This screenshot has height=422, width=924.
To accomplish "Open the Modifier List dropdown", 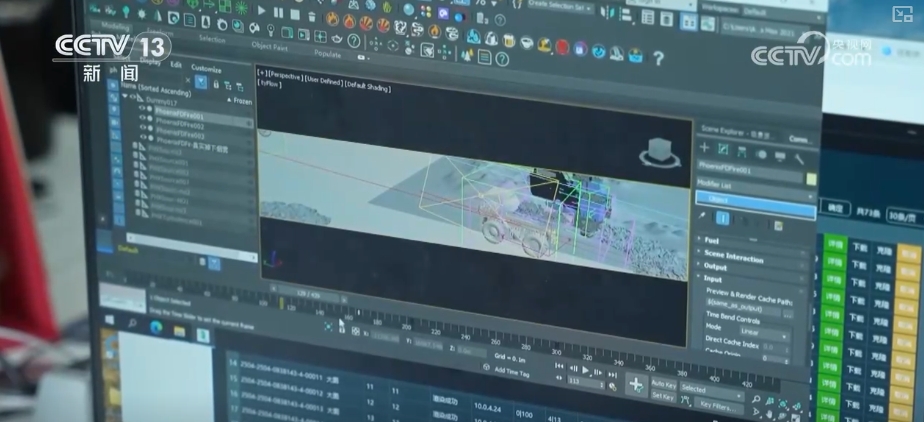I will 756,198.
